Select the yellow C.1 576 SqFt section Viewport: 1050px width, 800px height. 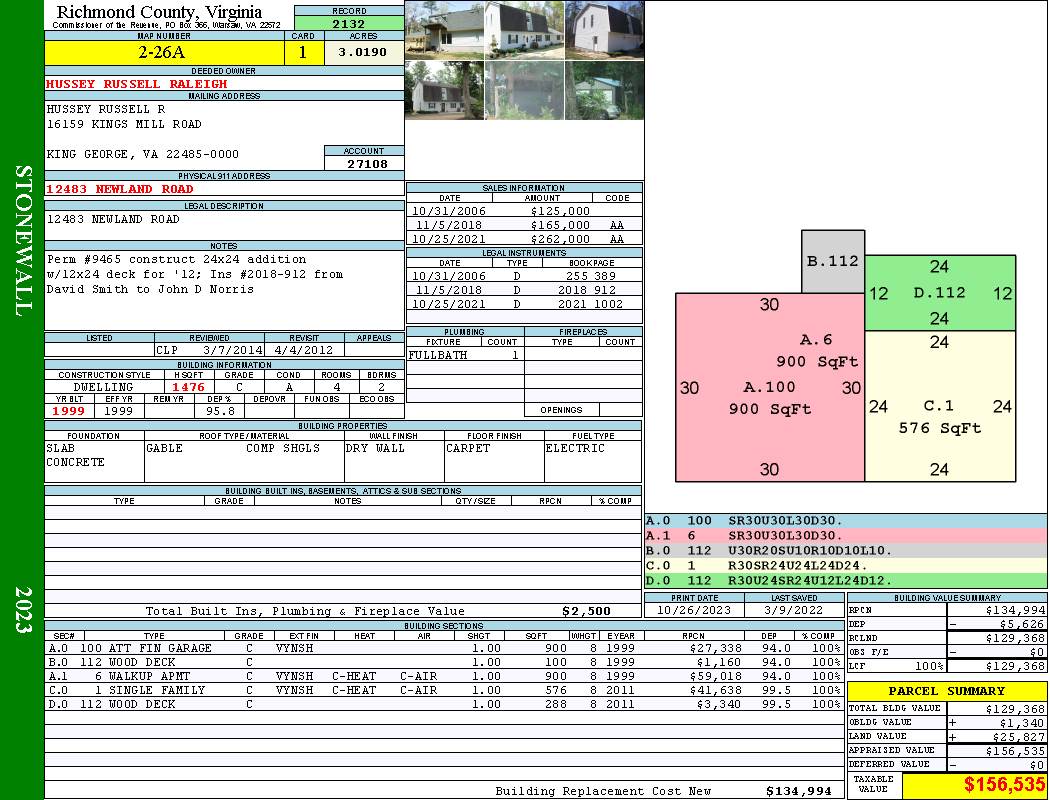939,417
